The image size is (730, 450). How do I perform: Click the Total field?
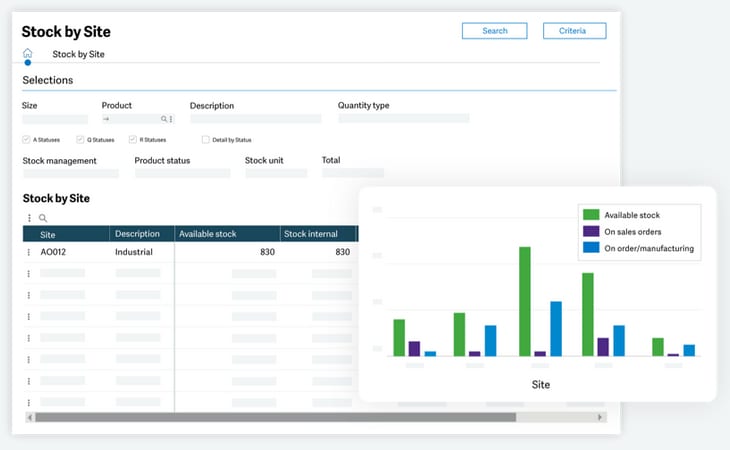pos(353,173)
